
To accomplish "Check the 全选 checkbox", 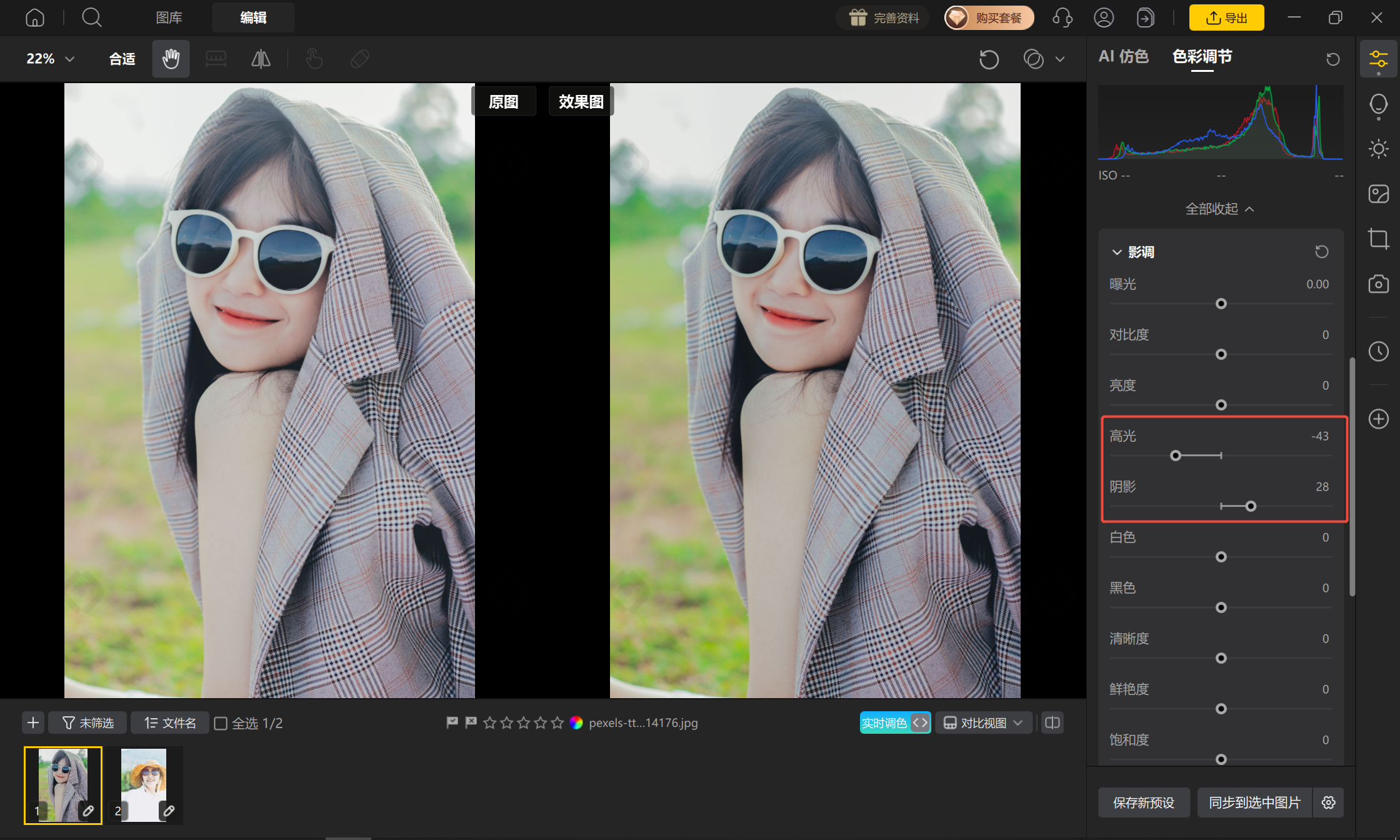I will coord(221,723).
